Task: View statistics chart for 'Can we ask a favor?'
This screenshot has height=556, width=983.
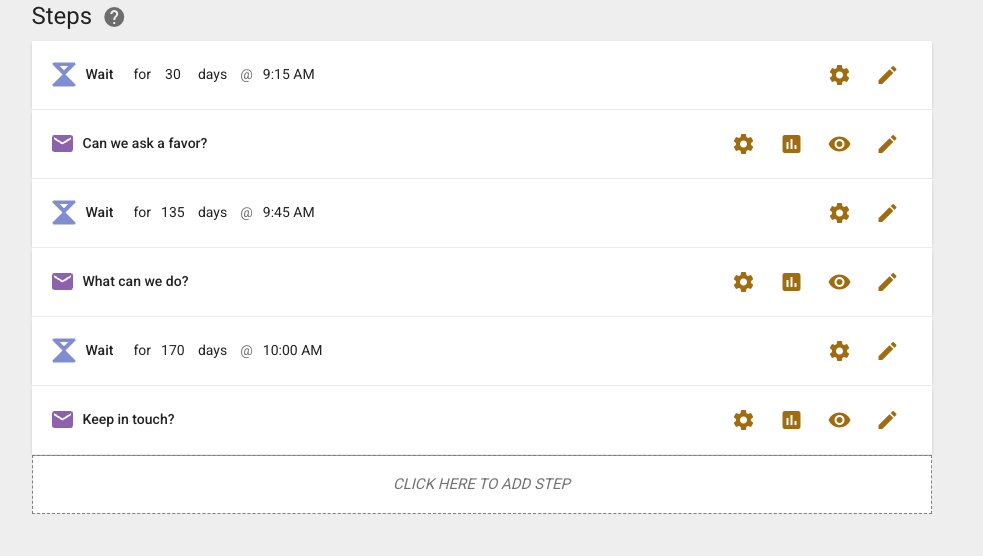Action: coord(791,144)
